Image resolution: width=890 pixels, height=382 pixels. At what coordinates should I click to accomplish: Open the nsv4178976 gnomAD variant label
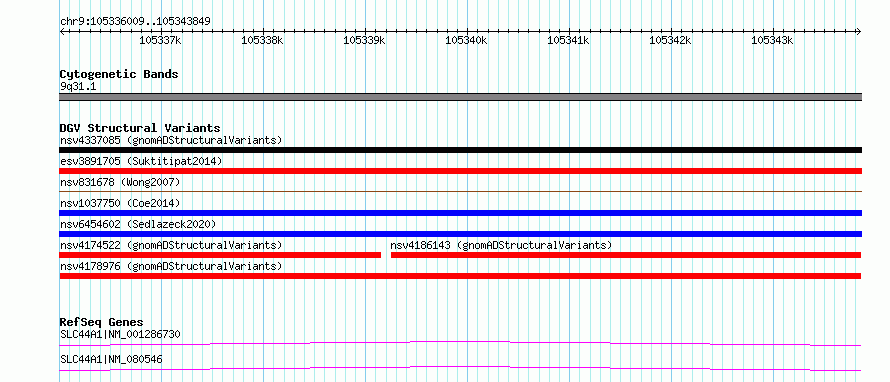point(171,266)
